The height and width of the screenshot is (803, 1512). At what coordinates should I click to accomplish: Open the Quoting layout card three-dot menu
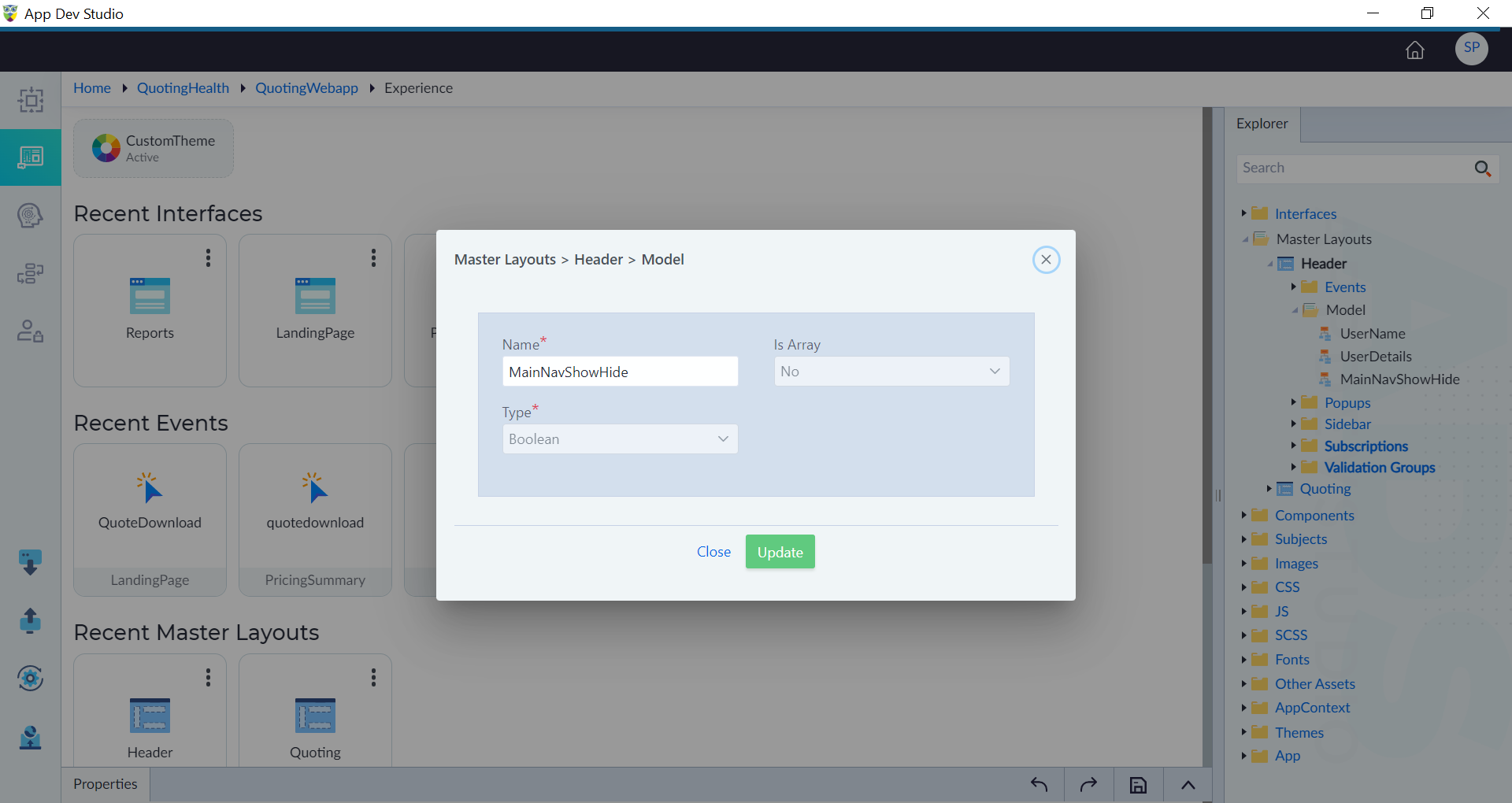coord(373,678)
